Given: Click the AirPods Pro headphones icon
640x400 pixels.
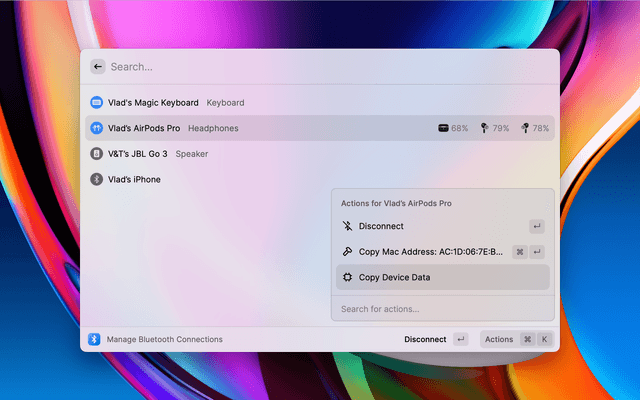Looking at the screenshot, I should 97,128.
